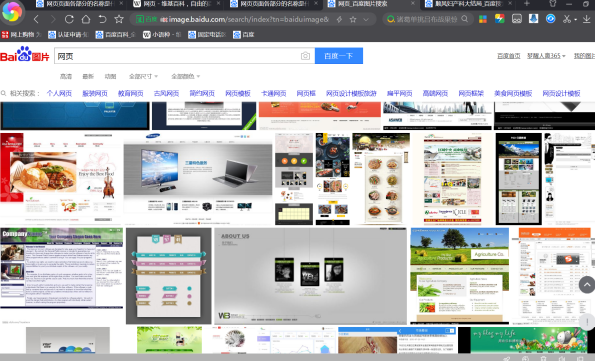
Task: Open a new browser tab with plus
Action: point(527,4)
